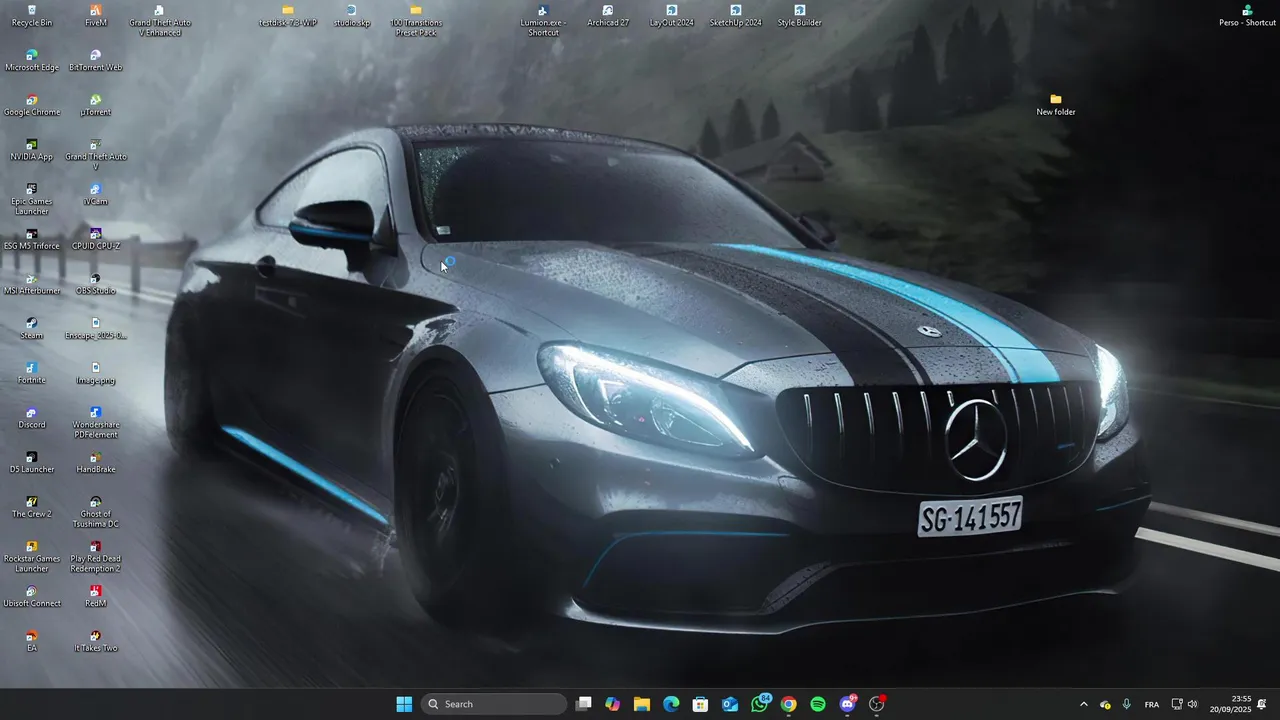Viewport: 1280px width, 720px height.
Task: Select the Fortnite desktop icon
Action: (32, 373)
